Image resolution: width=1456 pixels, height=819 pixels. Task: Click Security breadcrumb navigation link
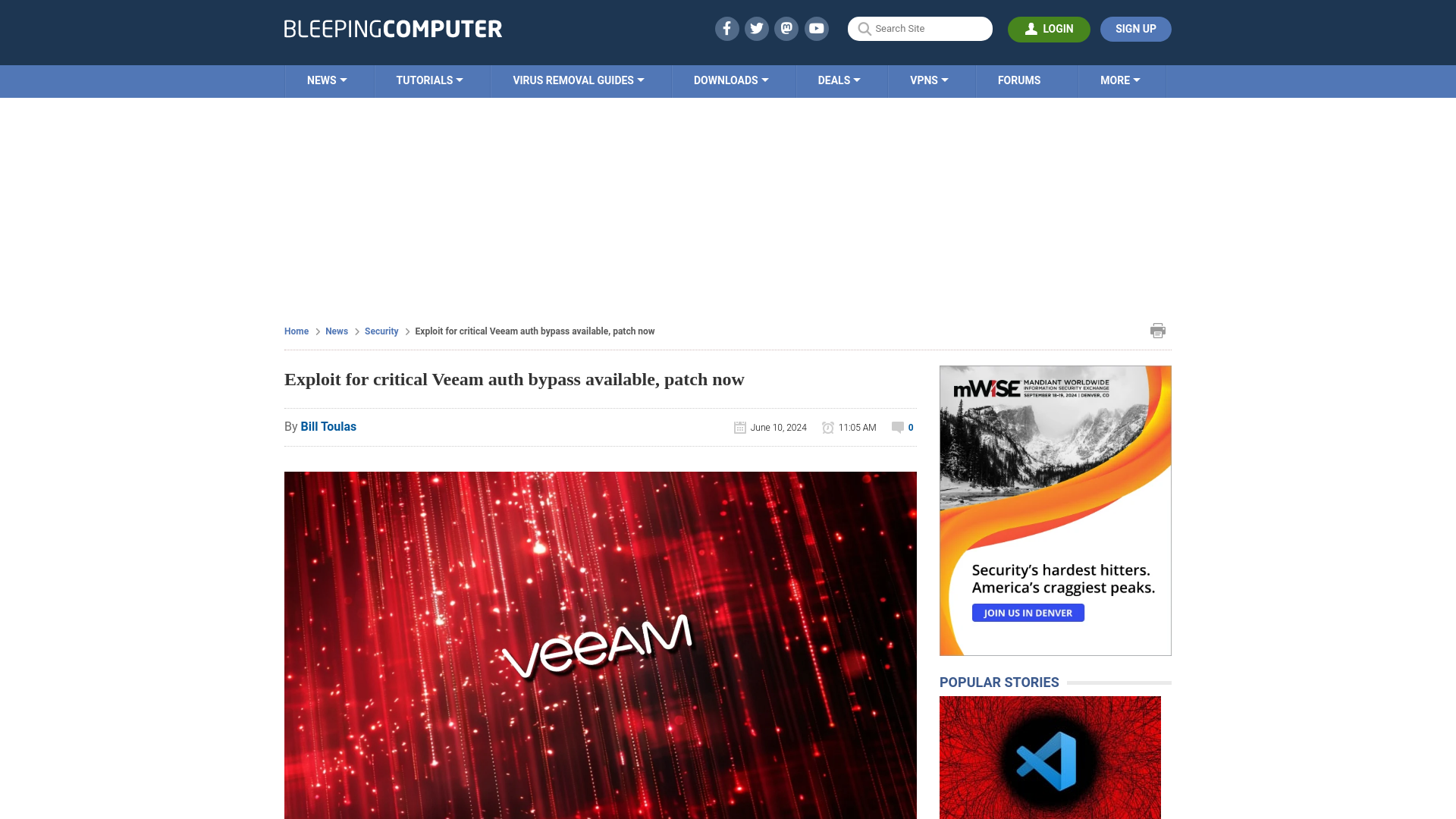point(381,331)
